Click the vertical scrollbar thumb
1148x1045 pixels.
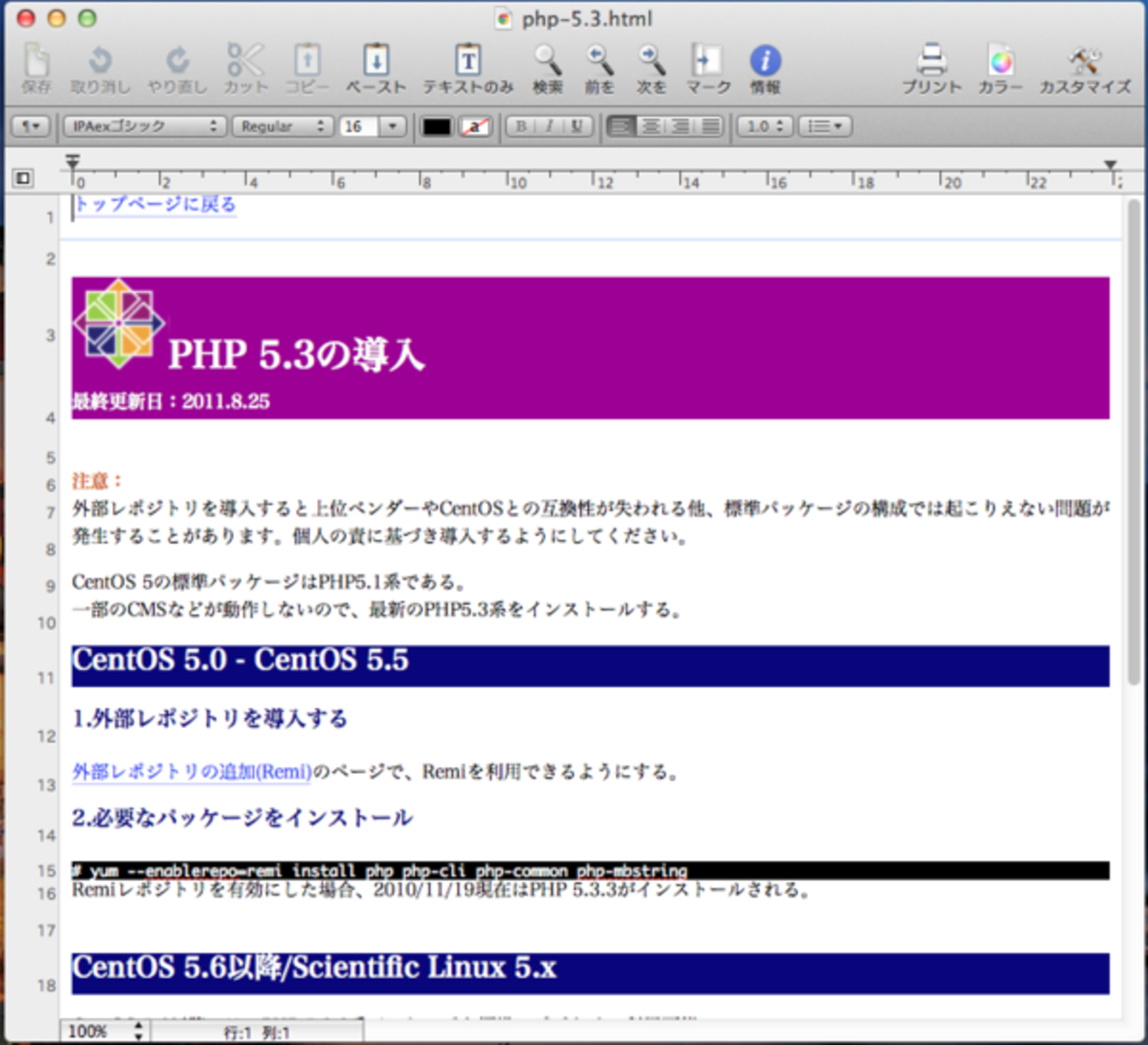(x=1134, y=442)
